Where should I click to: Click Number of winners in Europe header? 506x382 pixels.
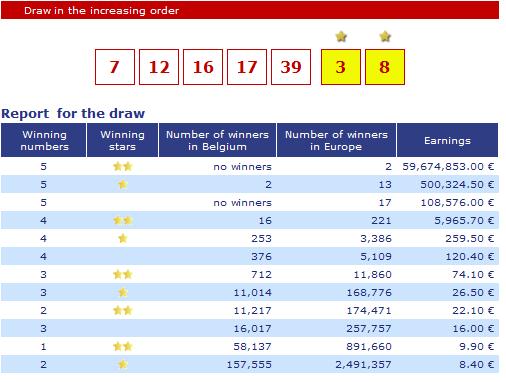click(336, 140)
